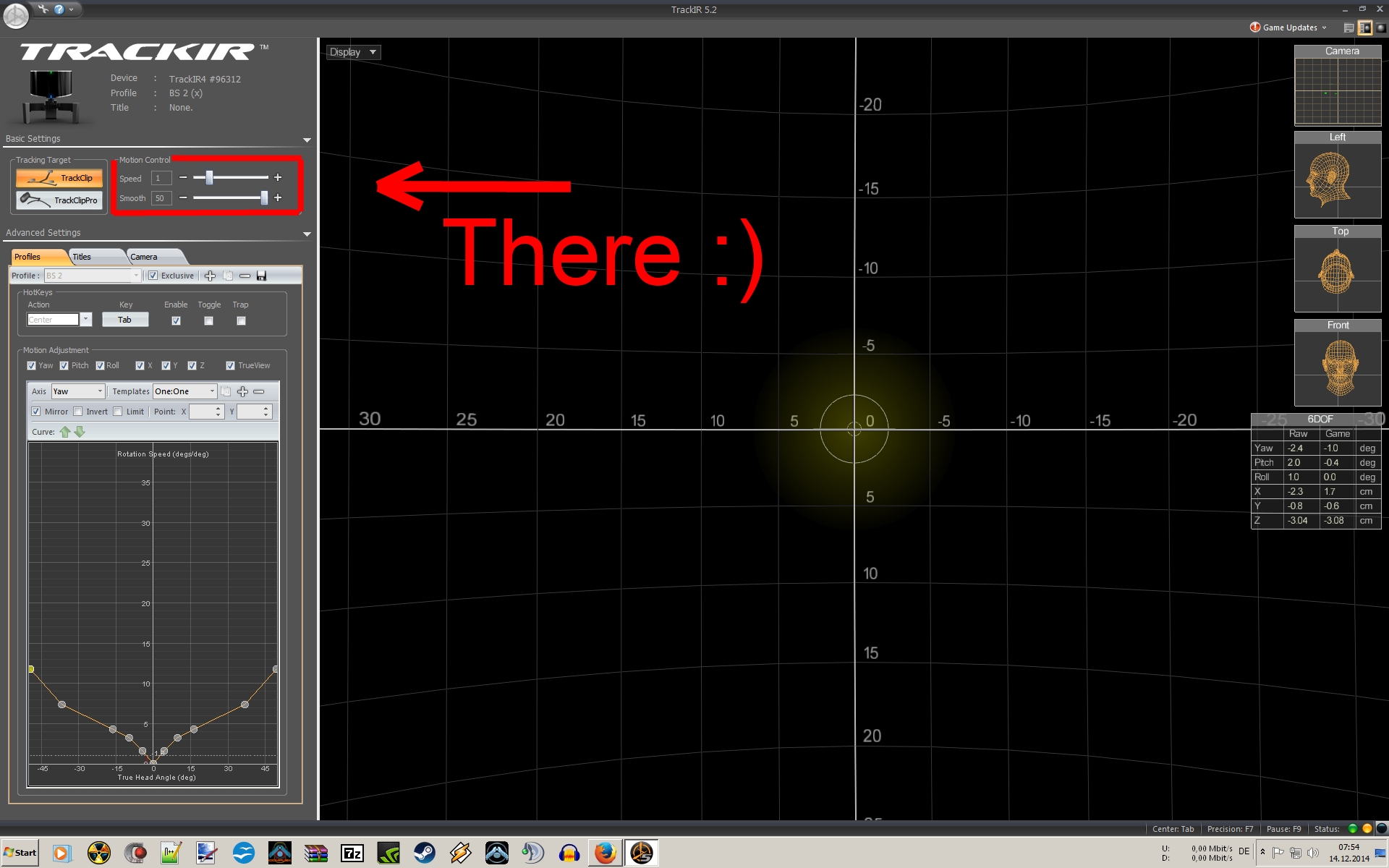Image resolution: width=1389 pixels, height=868 pixels.
Task: Check the hotkey Trap checkbox
Action: pyautogui.click(x=241, y=320)
